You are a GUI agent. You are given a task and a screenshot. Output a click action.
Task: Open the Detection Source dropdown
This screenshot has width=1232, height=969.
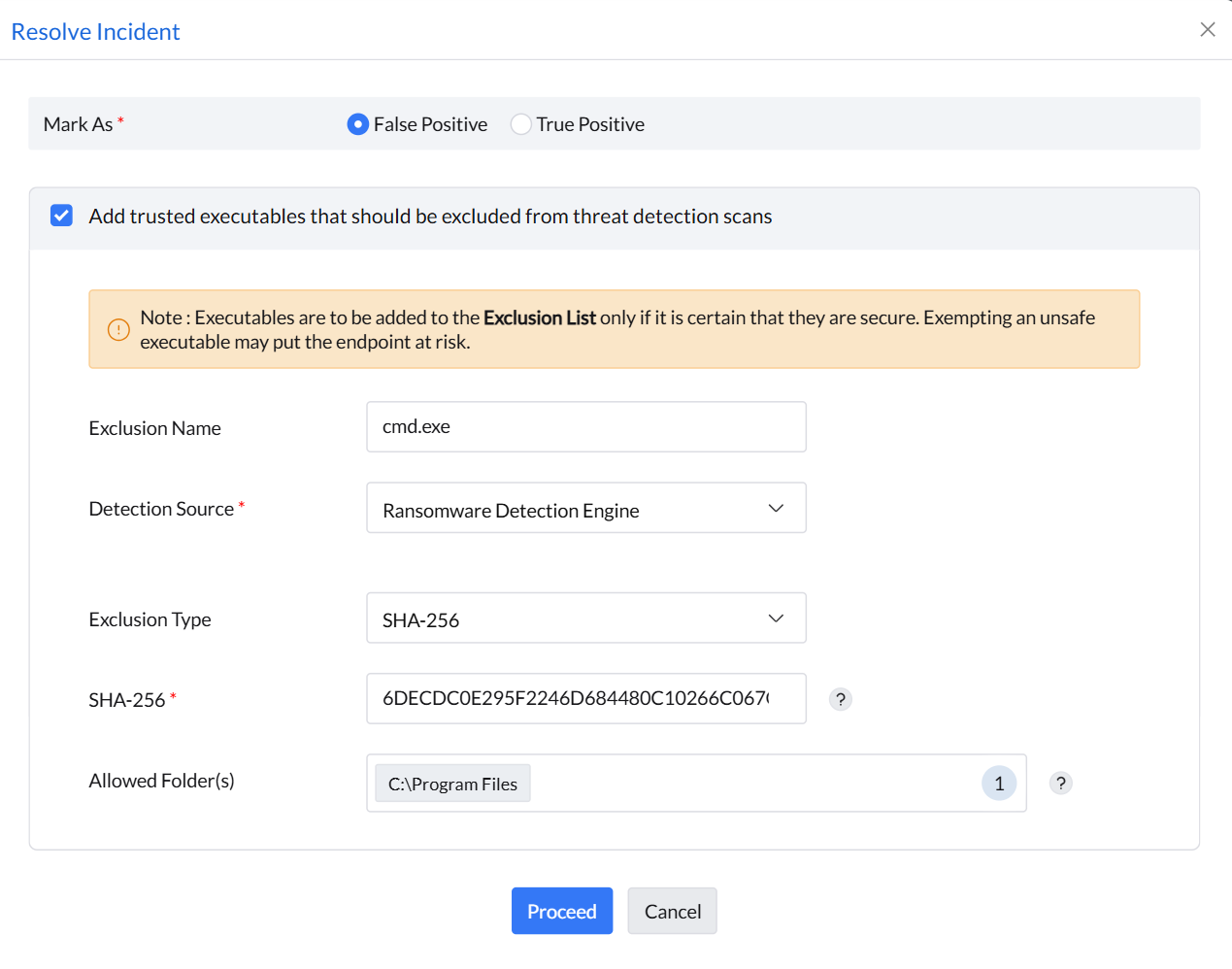(585, 507)
